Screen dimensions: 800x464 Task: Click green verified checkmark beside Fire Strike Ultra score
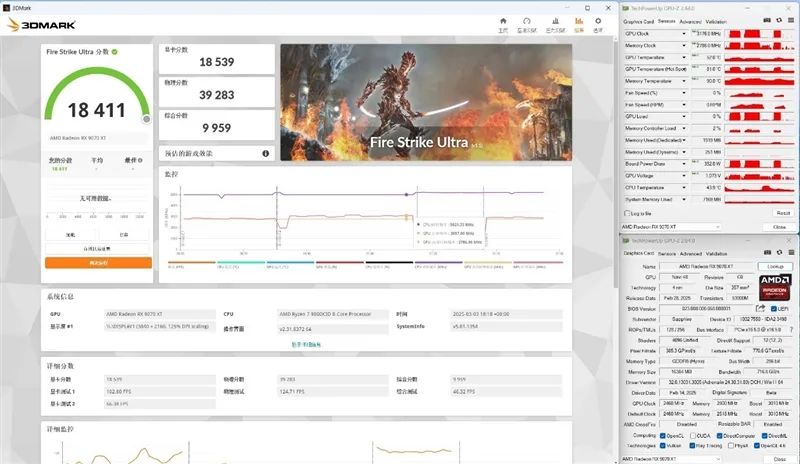pos(115,52)
